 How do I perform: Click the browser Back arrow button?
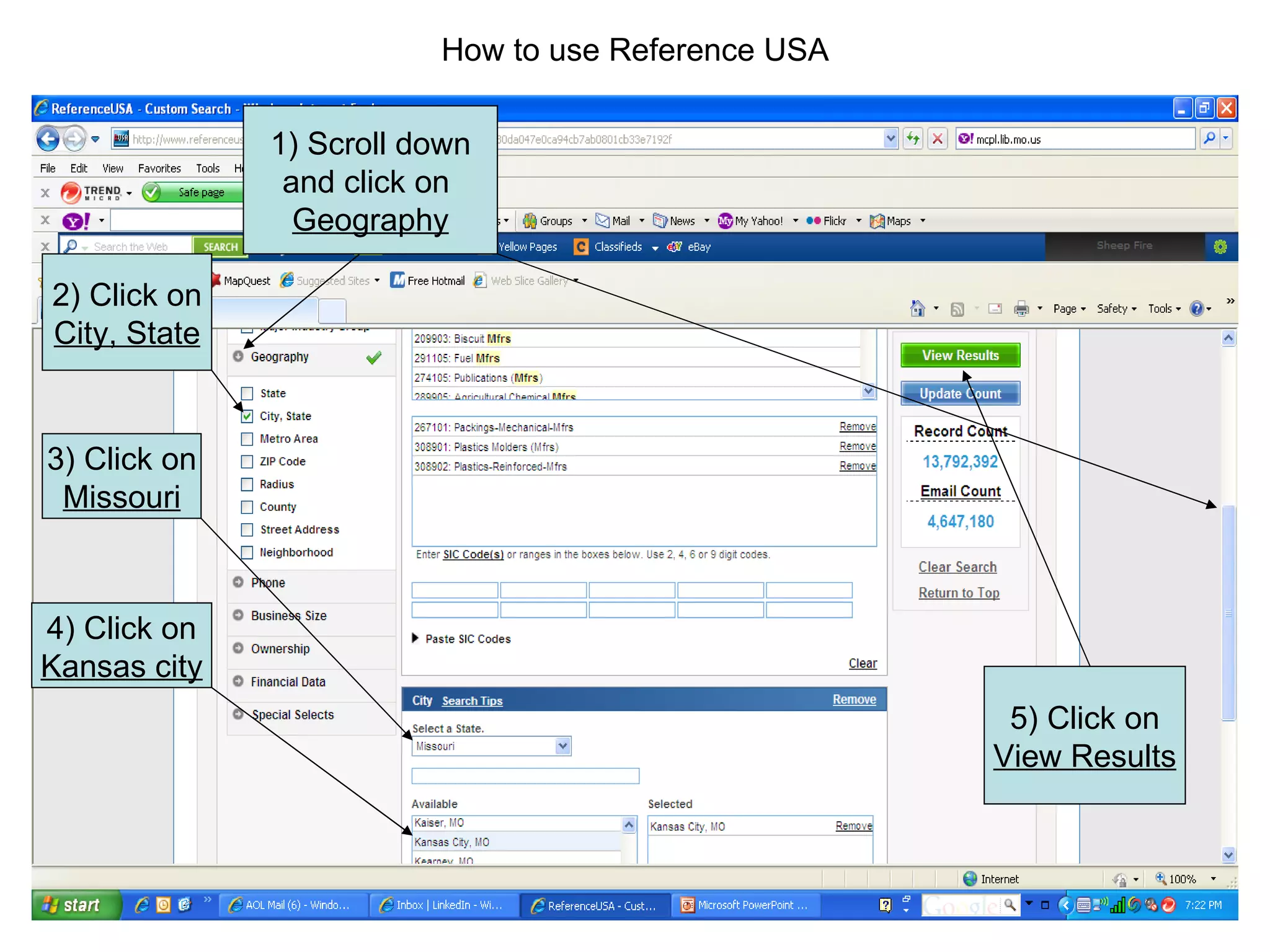[48, 138]
